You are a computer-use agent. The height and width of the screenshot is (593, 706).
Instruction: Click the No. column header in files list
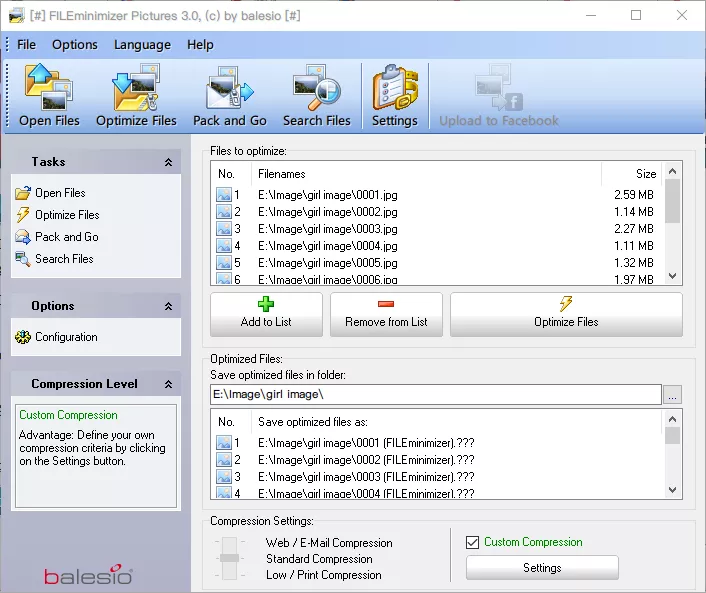click(x=231, y=174)
